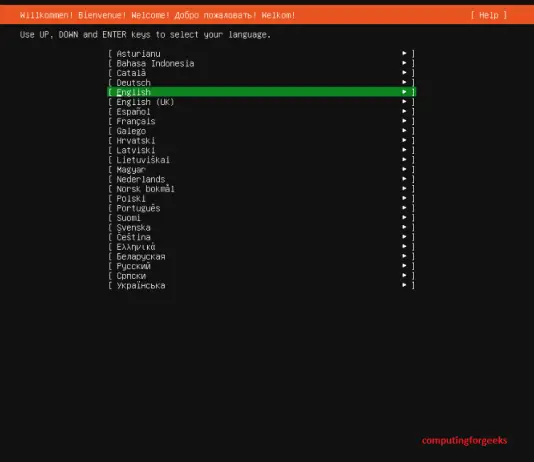Click arrow icon on Hrvatski row
The width and height of the screenshot is (534, 462).
pos(404,140)
